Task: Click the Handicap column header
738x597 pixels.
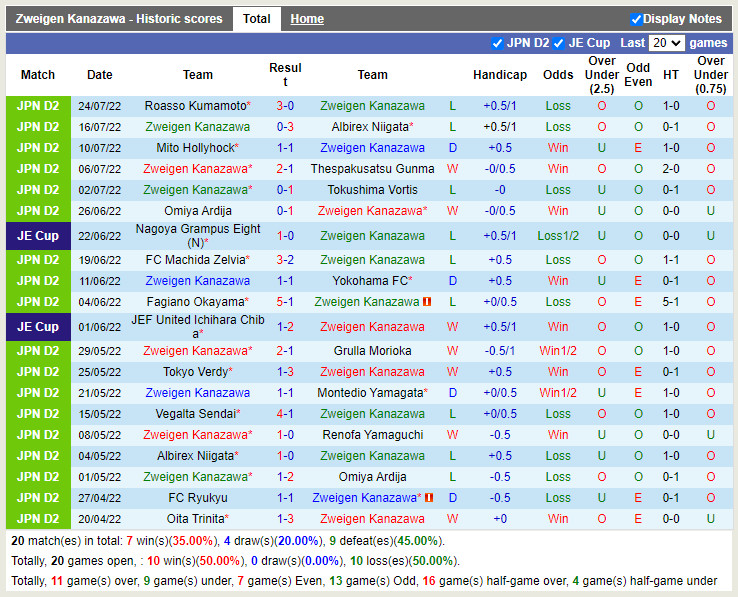Action: click(x=499, y=75)
